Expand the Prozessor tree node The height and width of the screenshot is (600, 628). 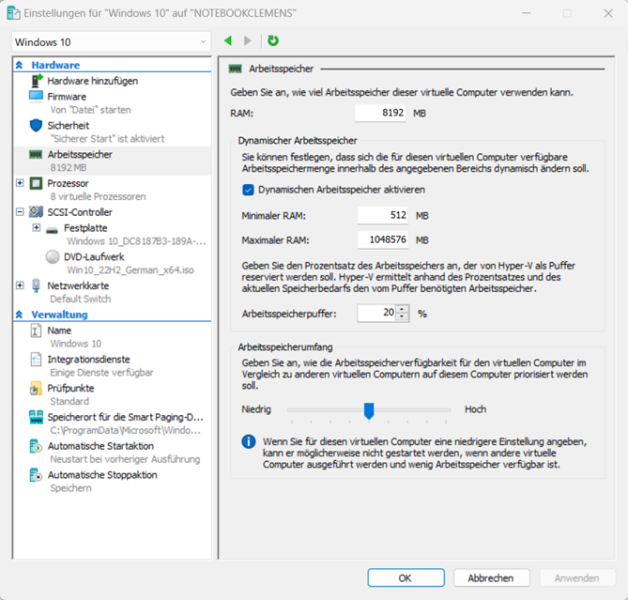(20, 183)
